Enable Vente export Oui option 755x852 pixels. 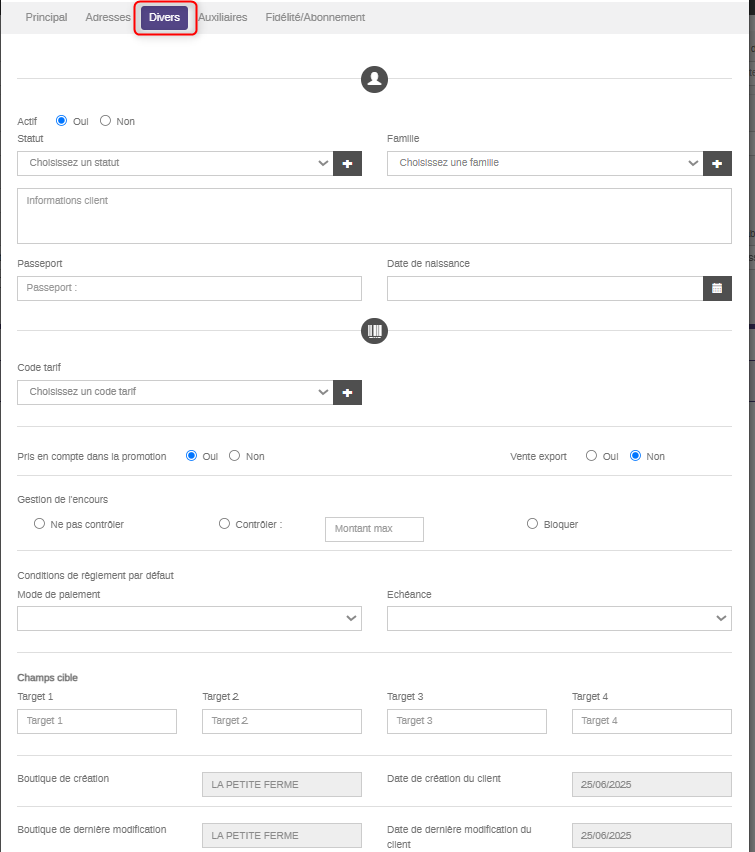coord(592,456)
